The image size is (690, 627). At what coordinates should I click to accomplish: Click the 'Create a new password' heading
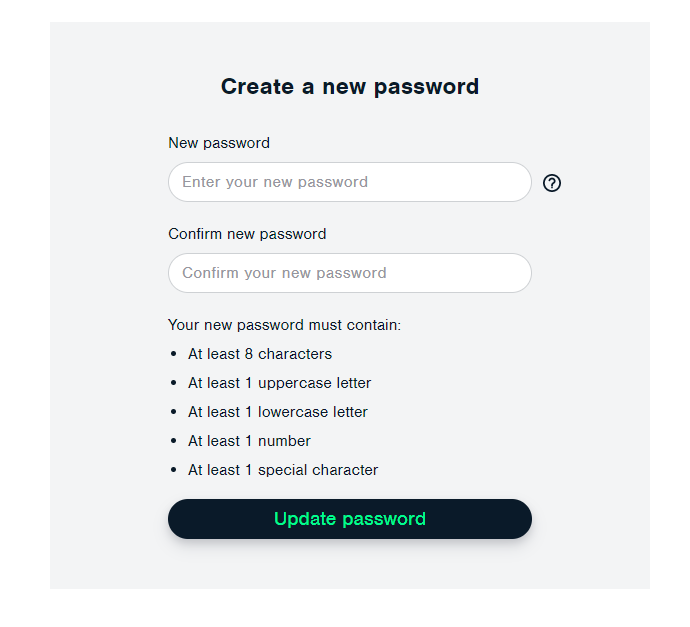pos(349,87)
